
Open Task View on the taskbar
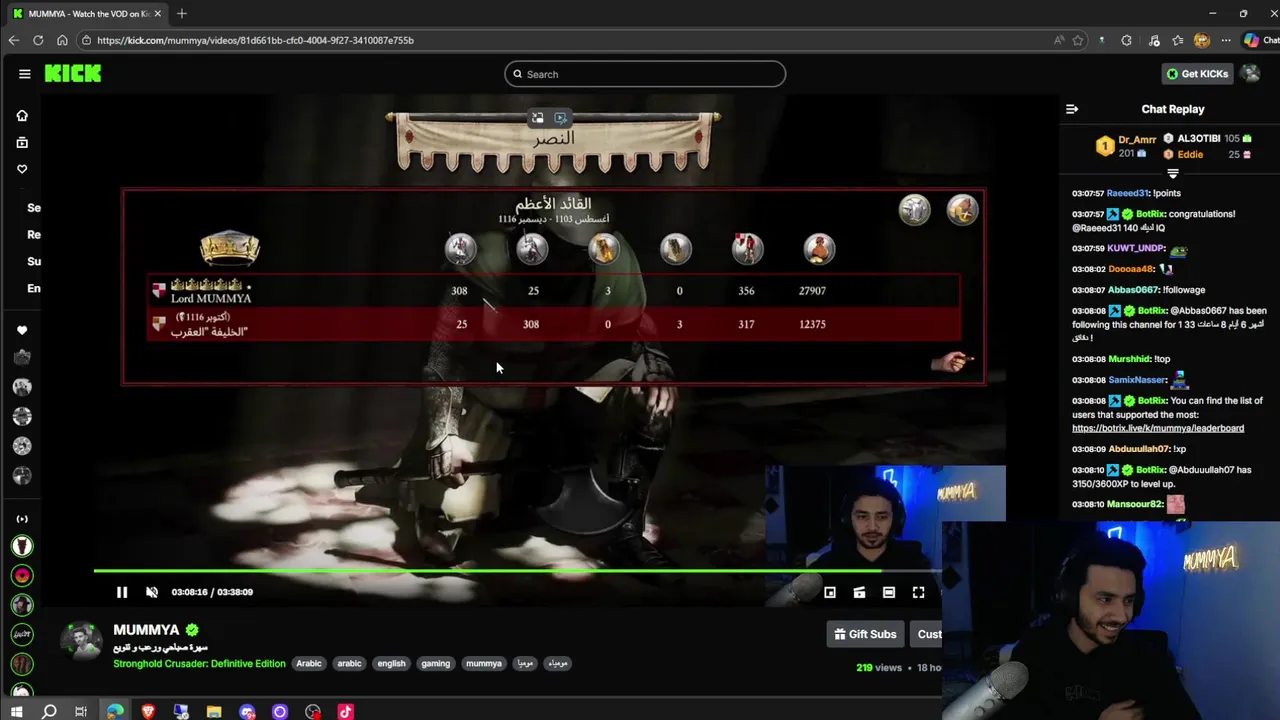click(x=81, y=712)
